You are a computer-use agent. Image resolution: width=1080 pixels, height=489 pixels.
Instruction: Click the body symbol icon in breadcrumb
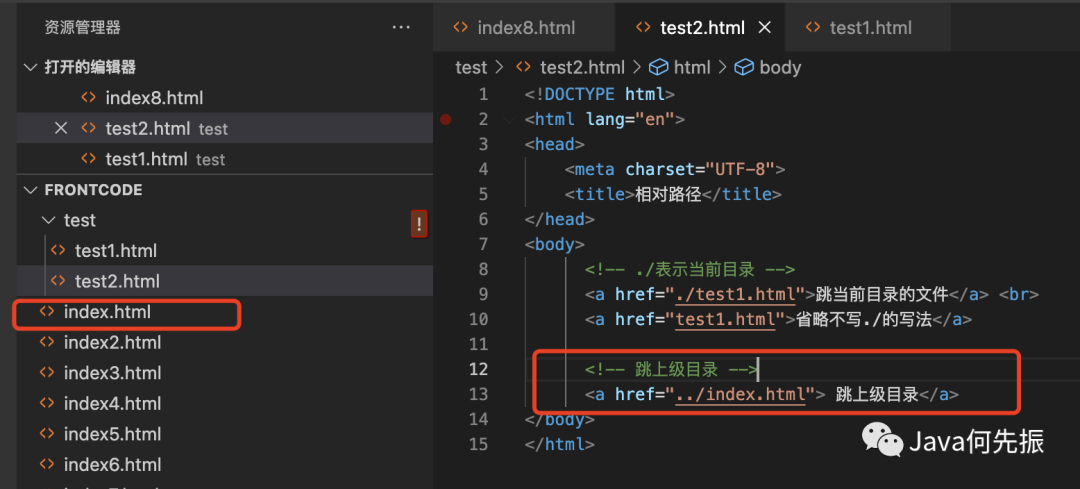pos(744,67)
